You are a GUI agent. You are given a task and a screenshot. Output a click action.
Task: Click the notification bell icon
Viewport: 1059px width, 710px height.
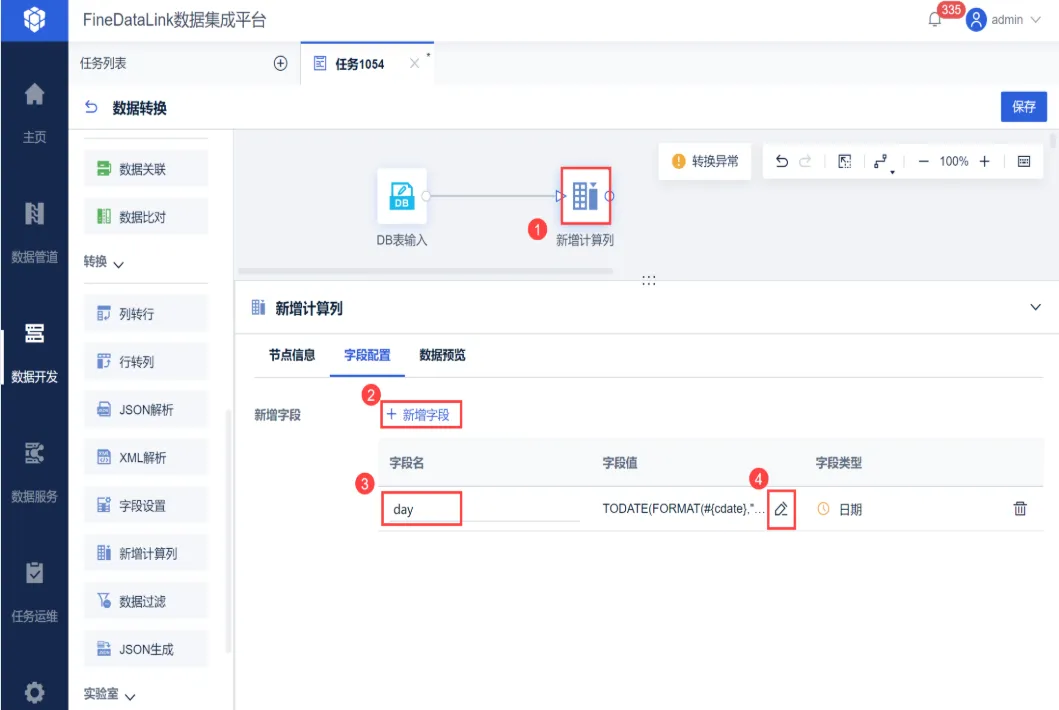[935, 20]
